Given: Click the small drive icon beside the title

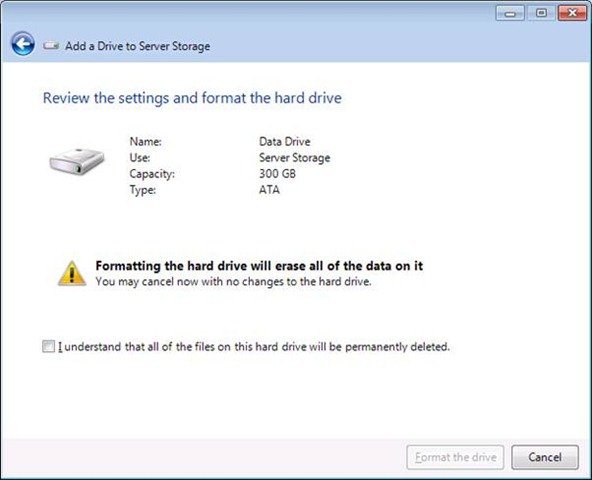Looking at the screenshot, I should coord(51,46).
